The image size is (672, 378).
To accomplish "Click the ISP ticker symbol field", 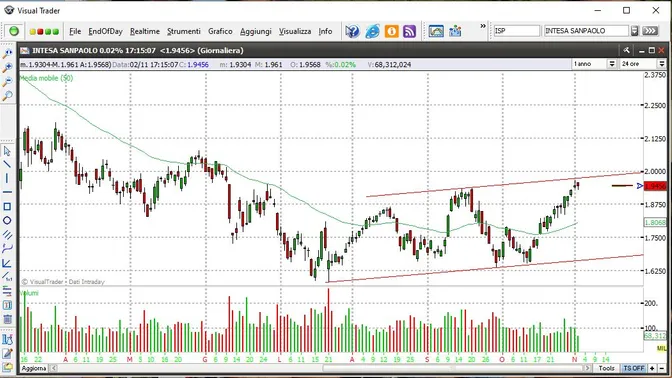I will [x=517, y=31].
